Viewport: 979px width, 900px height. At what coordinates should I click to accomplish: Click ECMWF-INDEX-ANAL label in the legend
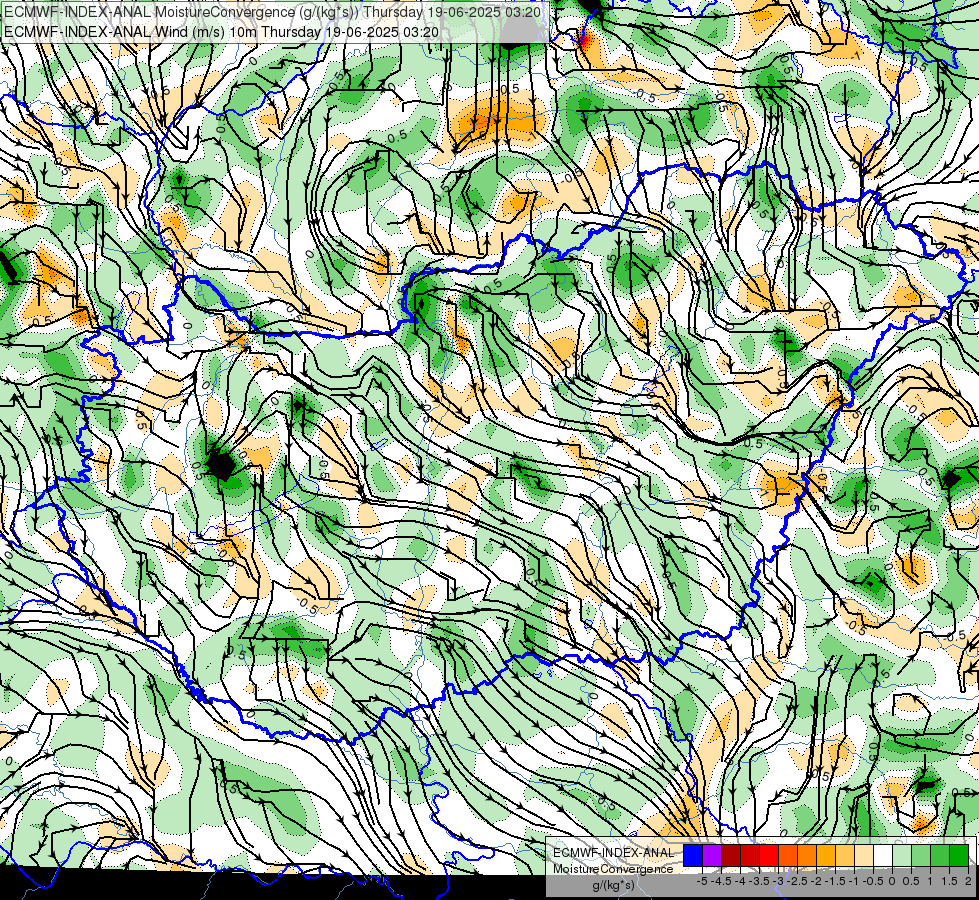click(614, 853)
